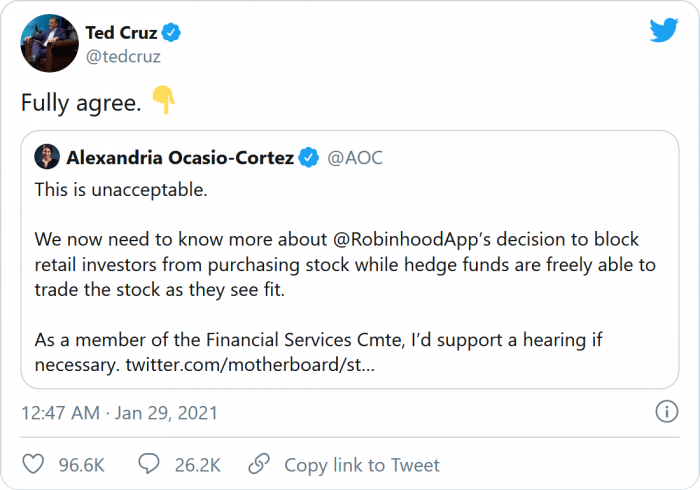Viewport: 700px width, 490px height.
Task: Click the Alexandria Ocasio-Cortez name in quote
Action: pos(180,157)
